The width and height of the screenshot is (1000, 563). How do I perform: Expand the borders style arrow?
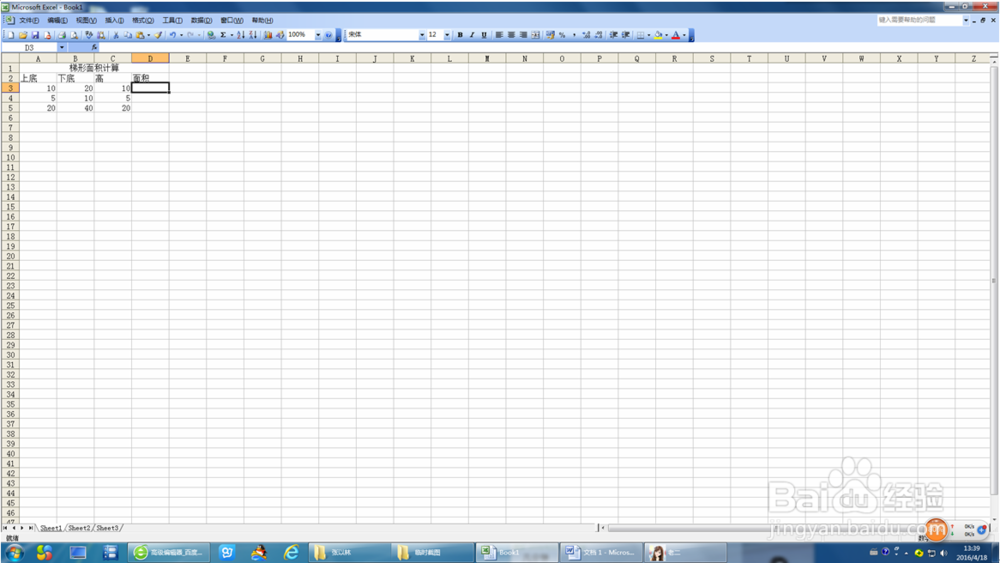click(x=649, y=35)
